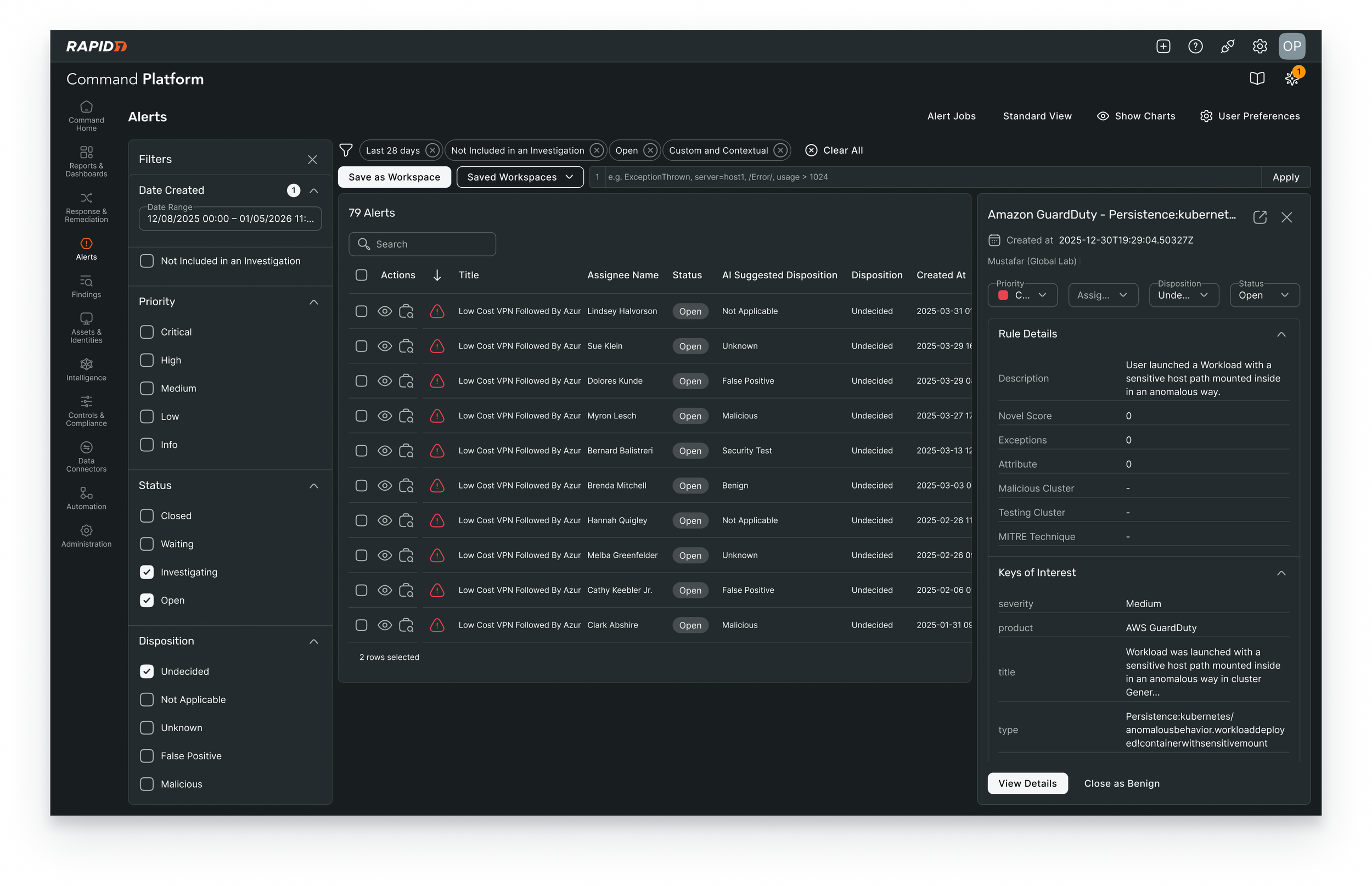This screenshot has width=1372, height=886.
Task: Open the Status dropdown showing Open
Action: (1264, 295)
